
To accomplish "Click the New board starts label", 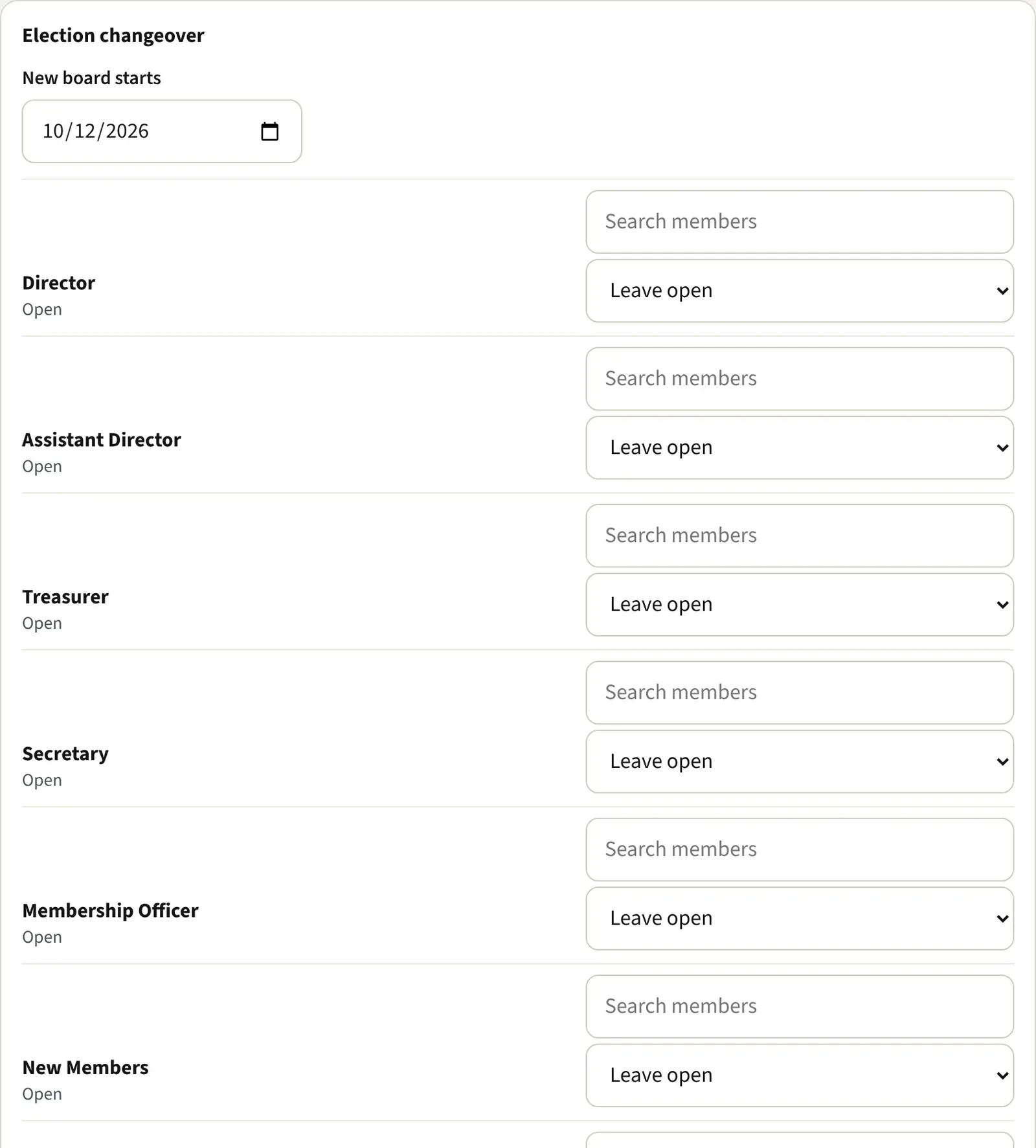I will click(92, 78).
